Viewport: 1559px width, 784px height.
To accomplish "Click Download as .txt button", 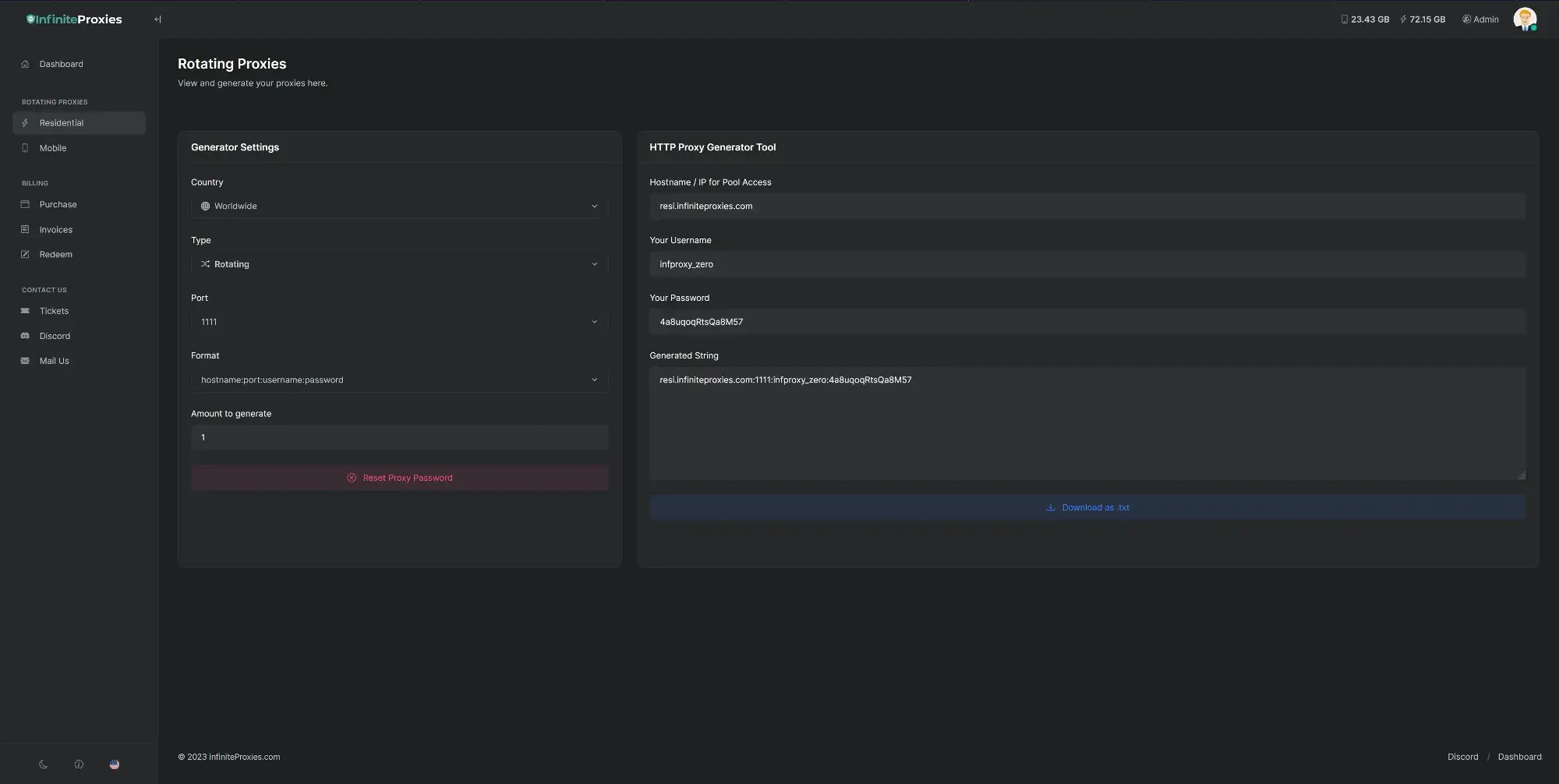I will [1087, 507].
